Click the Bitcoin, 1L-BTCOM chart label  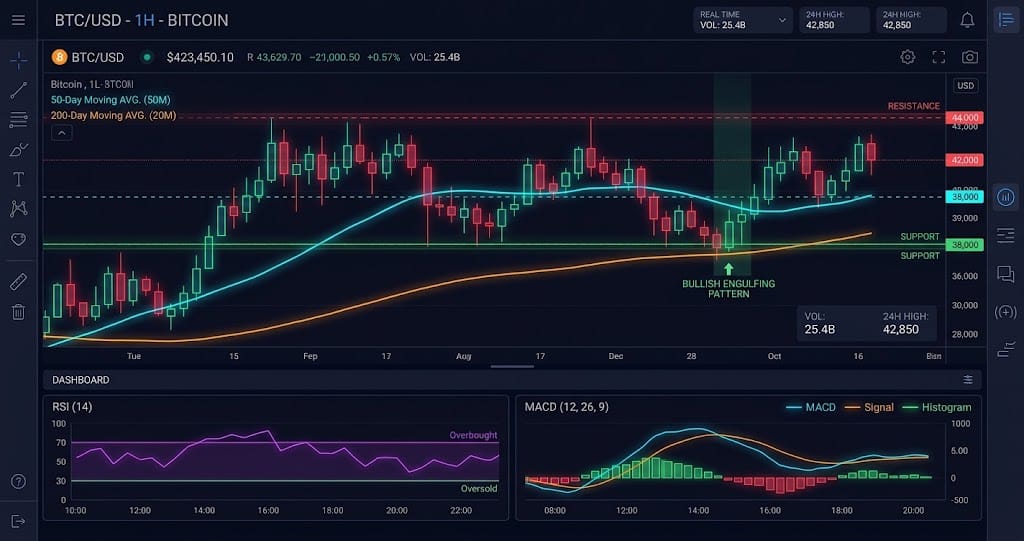click(x=92, y=84)
